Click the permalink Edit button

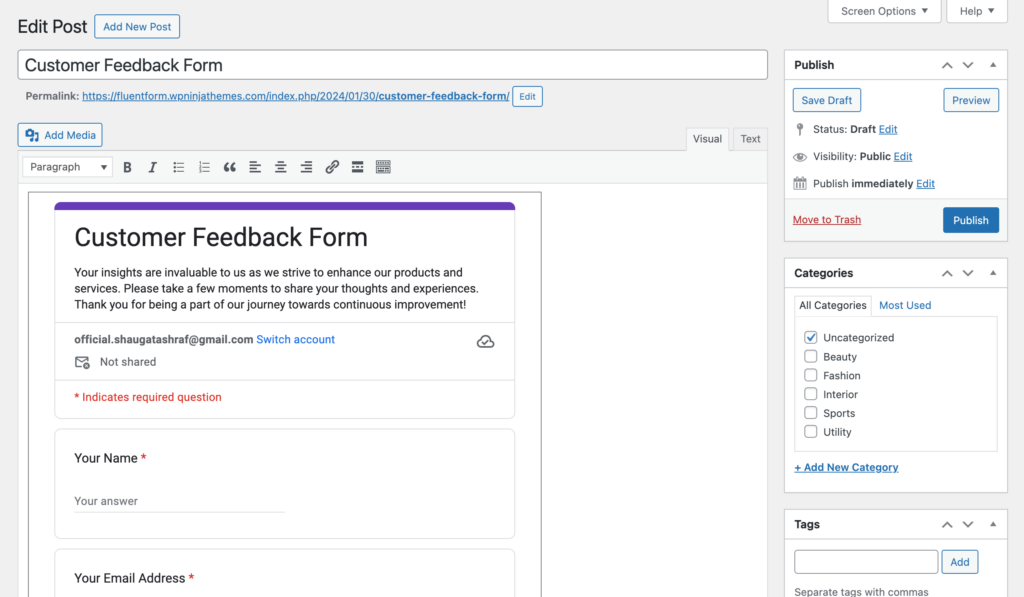[x=528, y=97]
